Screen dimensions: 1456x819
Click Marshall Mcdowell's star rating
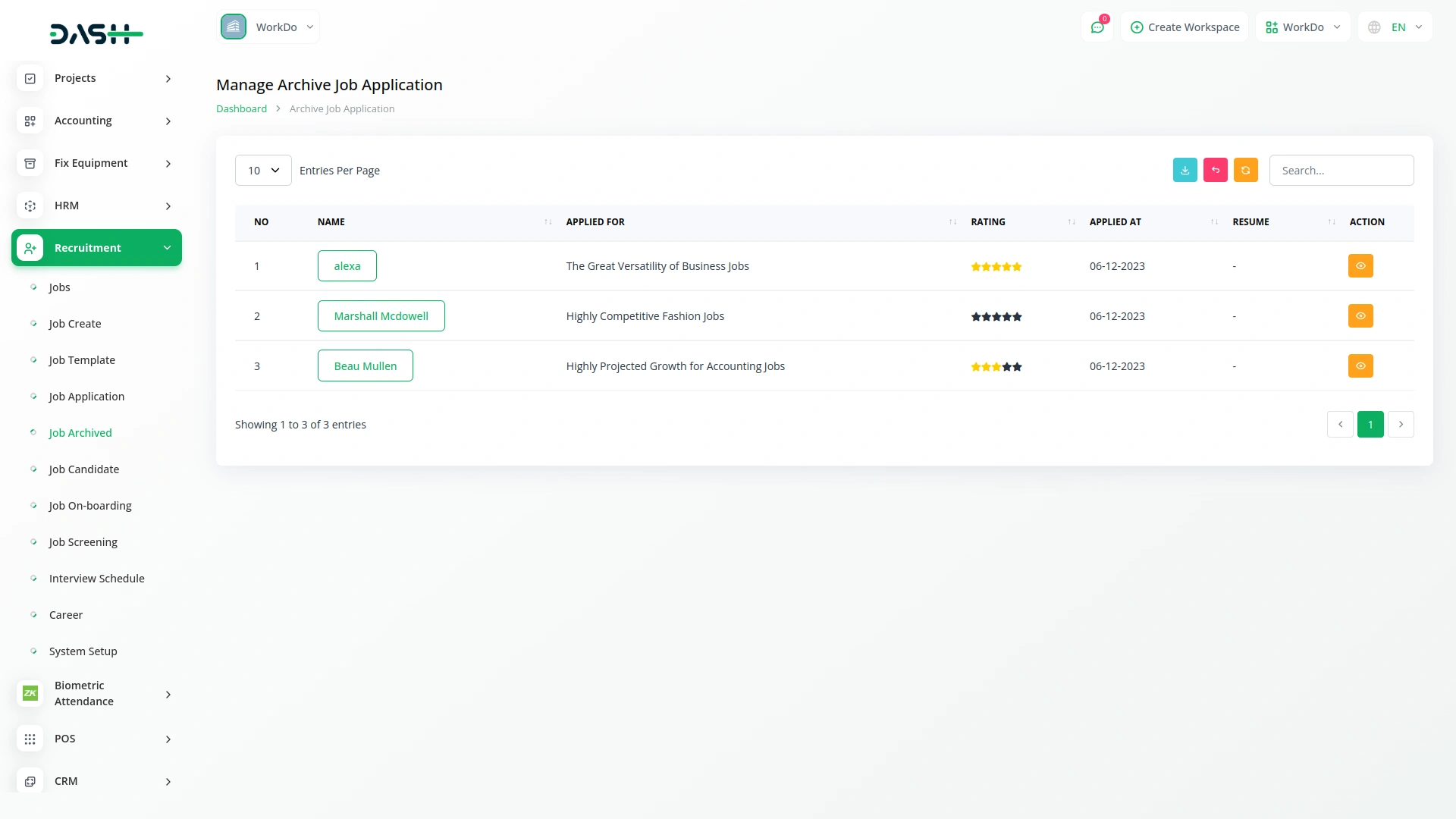(996, 317)
